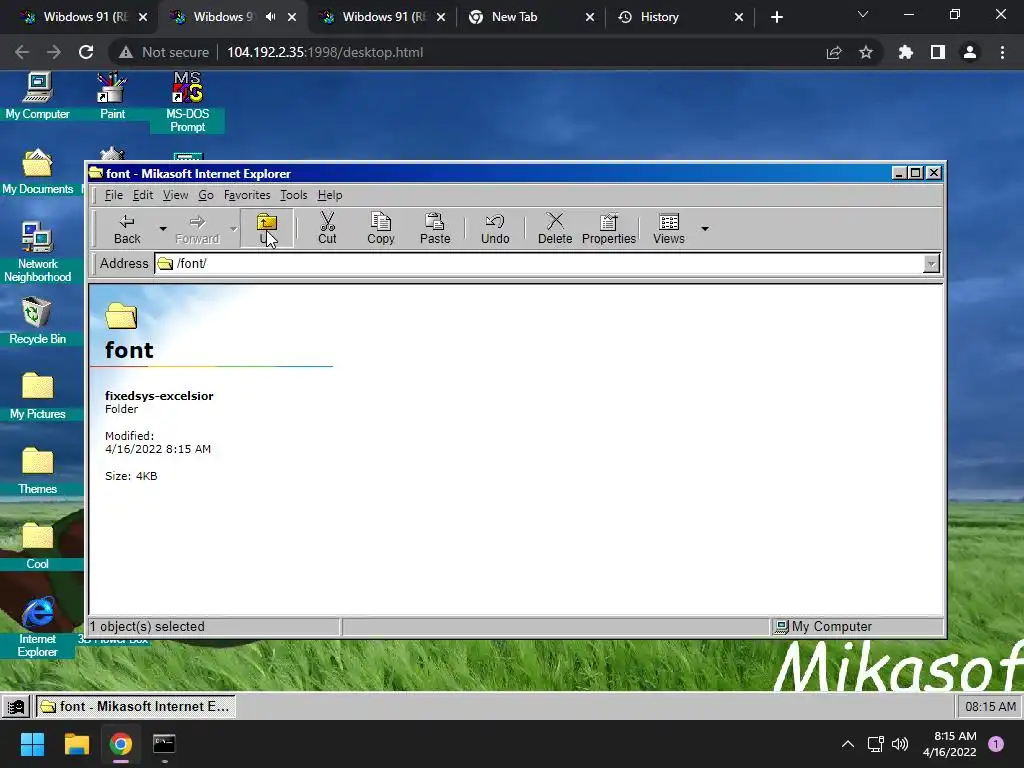Open Chrome tab search chevron
The height and width of the screenshot is (768, 1024).
click(x=863, y=14)
